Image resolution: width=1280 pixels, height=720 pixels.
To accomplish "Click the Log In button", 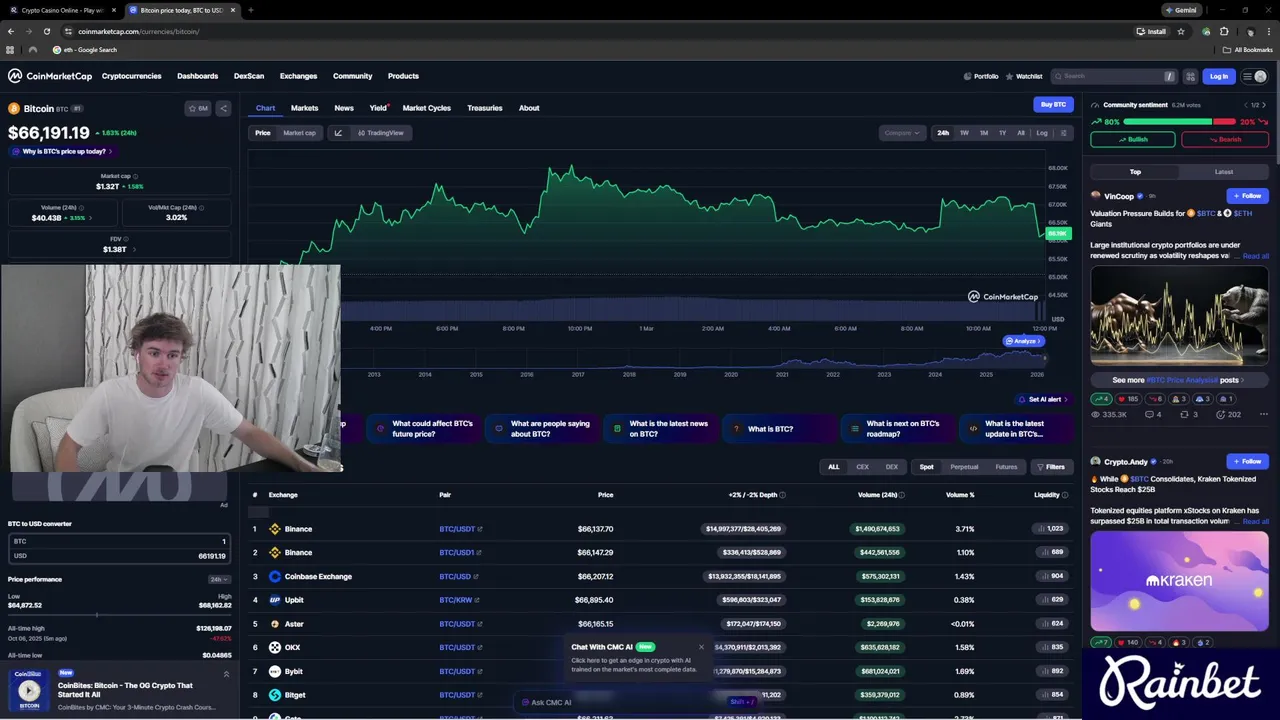I will pos(1219,76).
